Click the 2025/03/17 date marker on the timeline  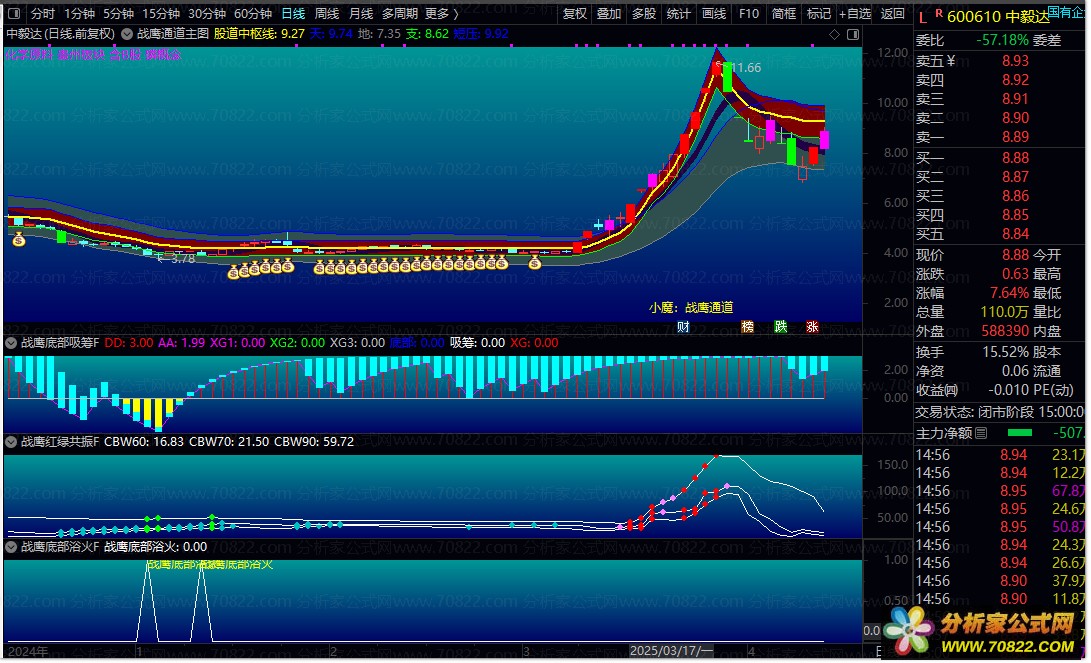click(671, 650)
